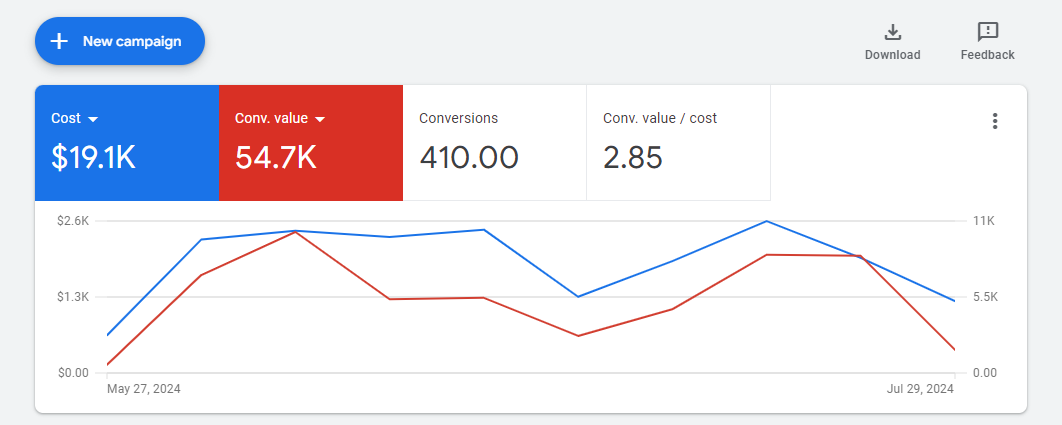Click the $1.3K axis label
The image size is (1062, 425).
point(73,297)
